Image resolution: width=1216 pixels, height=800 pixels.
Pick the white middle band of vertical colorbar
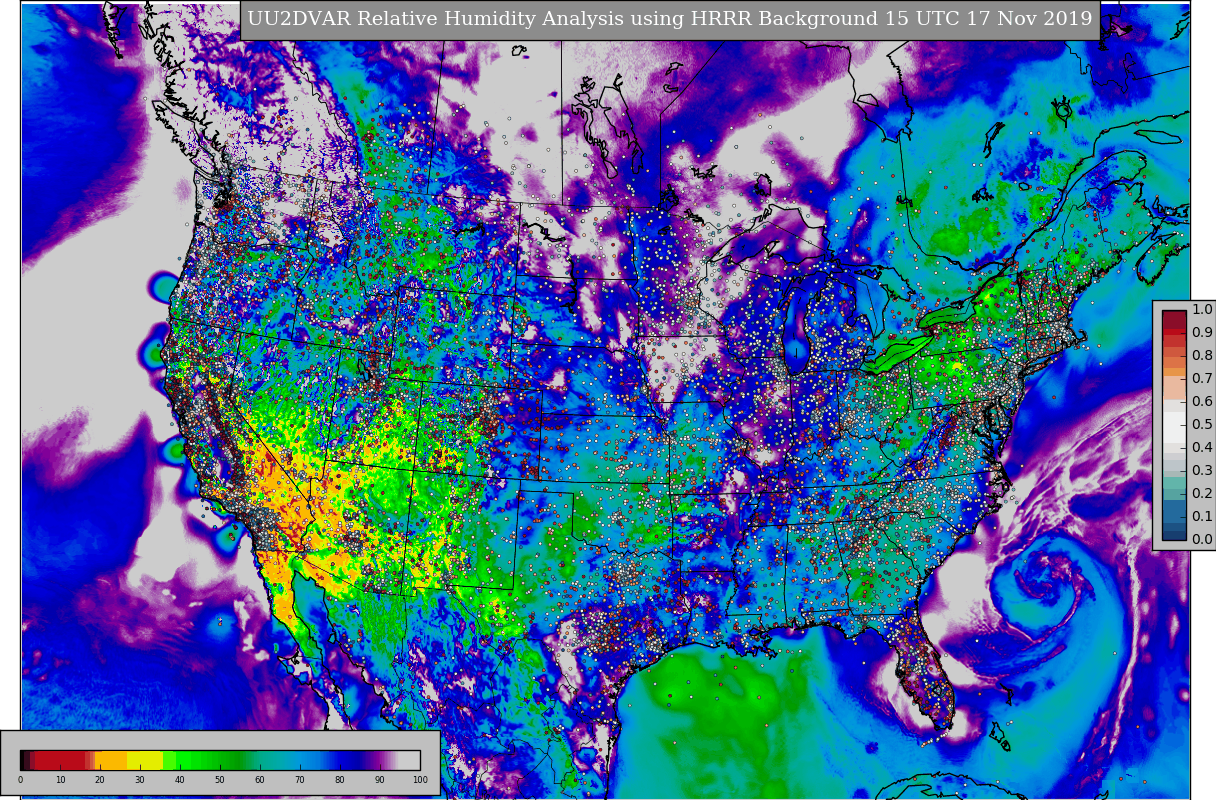coord(1174,427)
